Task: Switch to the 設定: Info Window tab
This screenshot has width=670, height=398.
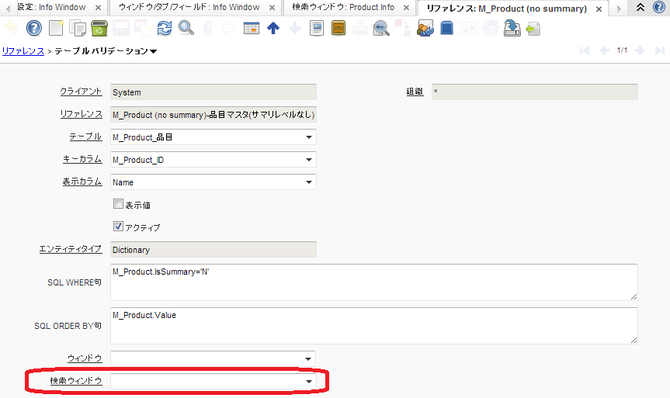Action: point(51,7)
